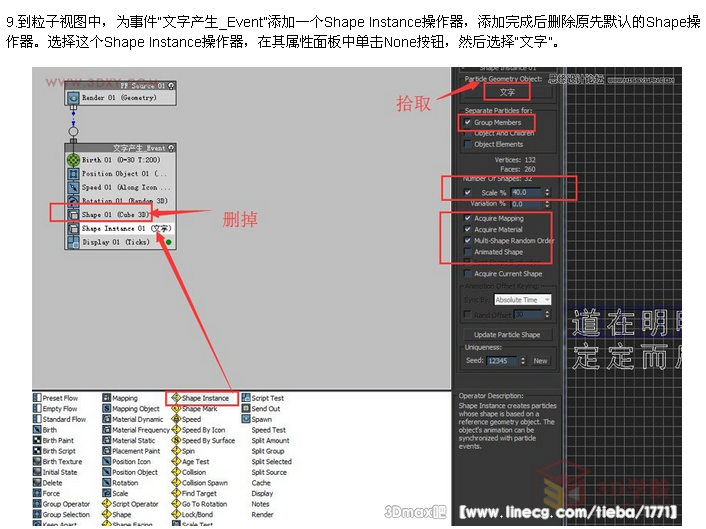This screenshot has width=706, height=529.
Task: Click the New seed button
Action: 540,361
